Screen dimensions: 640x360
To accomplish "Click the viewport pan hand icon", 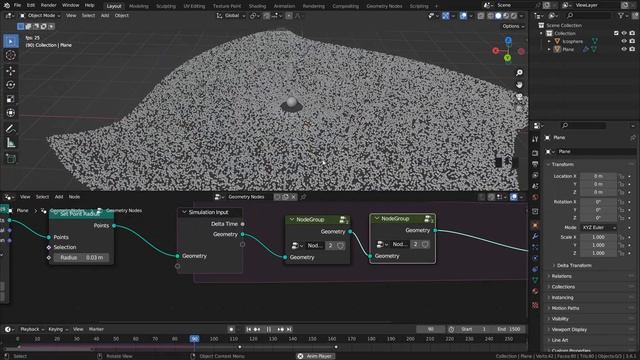I will [x=519, y=84].
